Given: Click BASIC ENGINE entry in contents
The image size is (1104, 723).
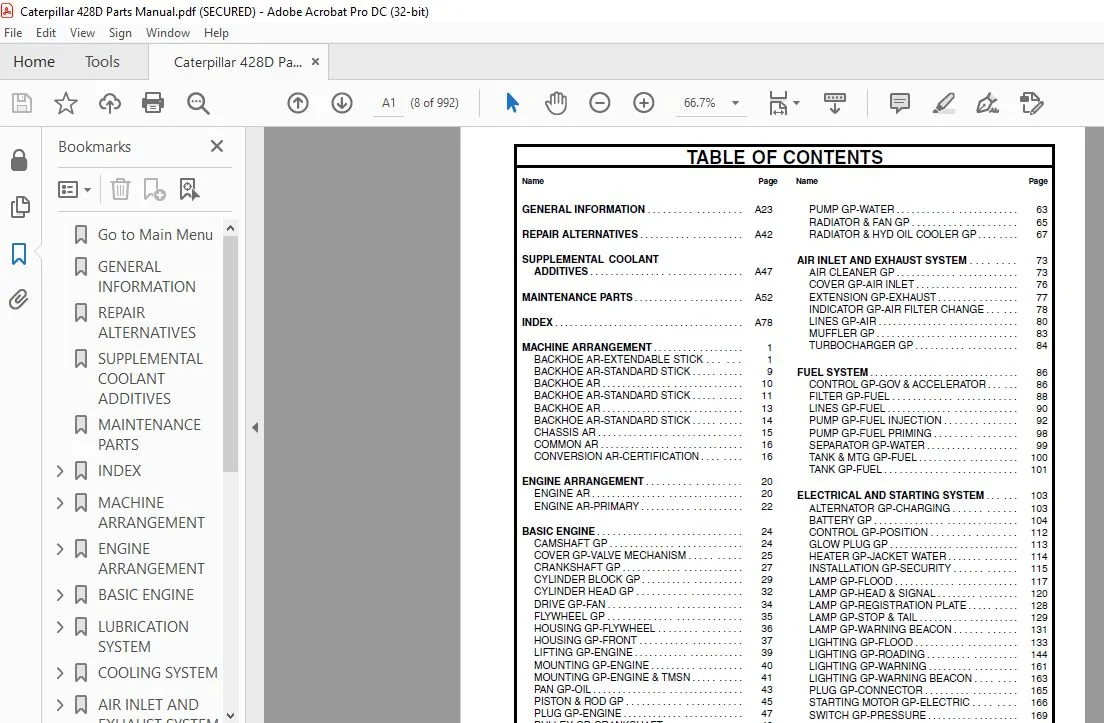Looking at the screenshot, I should click(x=558, y=531).
